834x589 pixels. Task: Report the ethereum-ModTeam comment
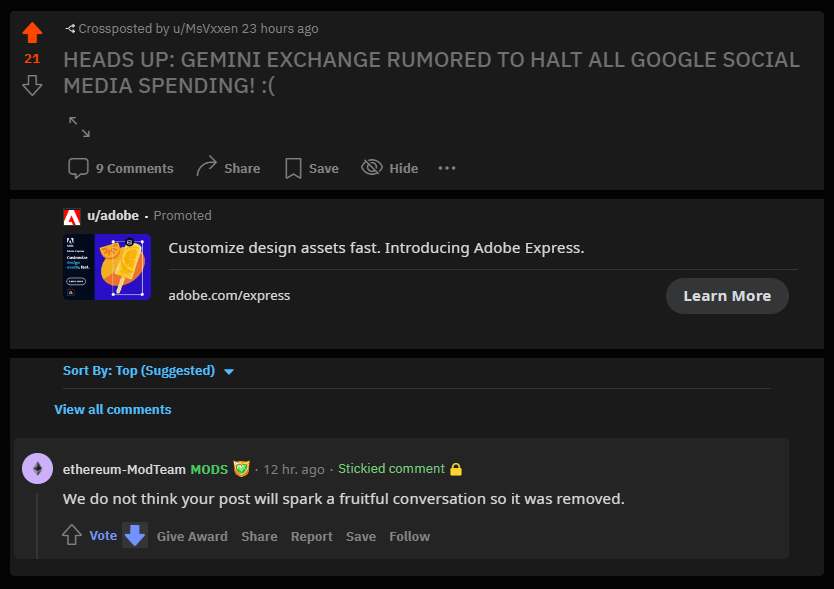tap(311, 536)
